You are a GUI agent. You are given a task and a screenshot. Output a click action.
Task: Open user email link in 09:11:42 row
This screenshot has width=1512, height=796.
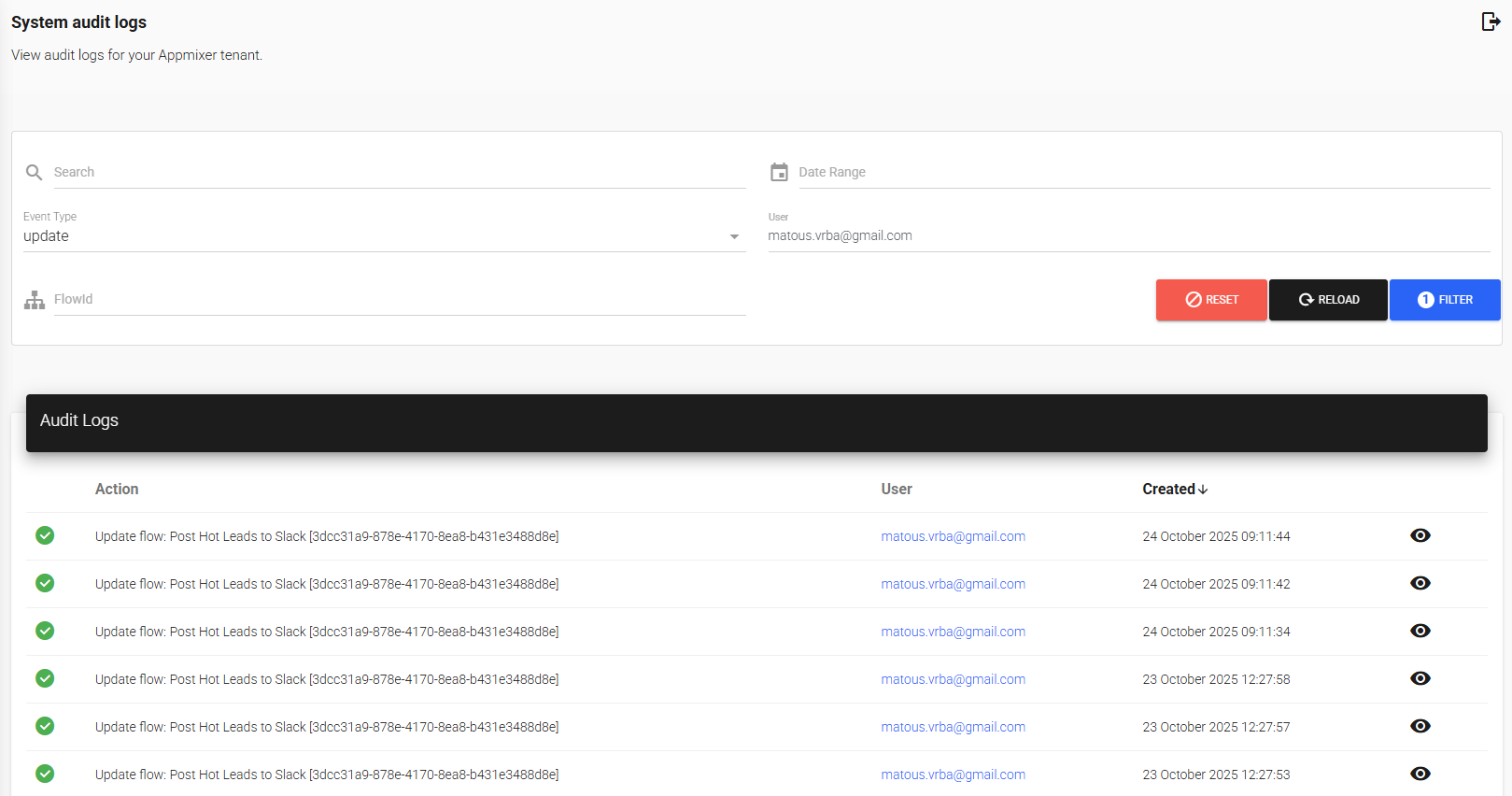(953, 584)
